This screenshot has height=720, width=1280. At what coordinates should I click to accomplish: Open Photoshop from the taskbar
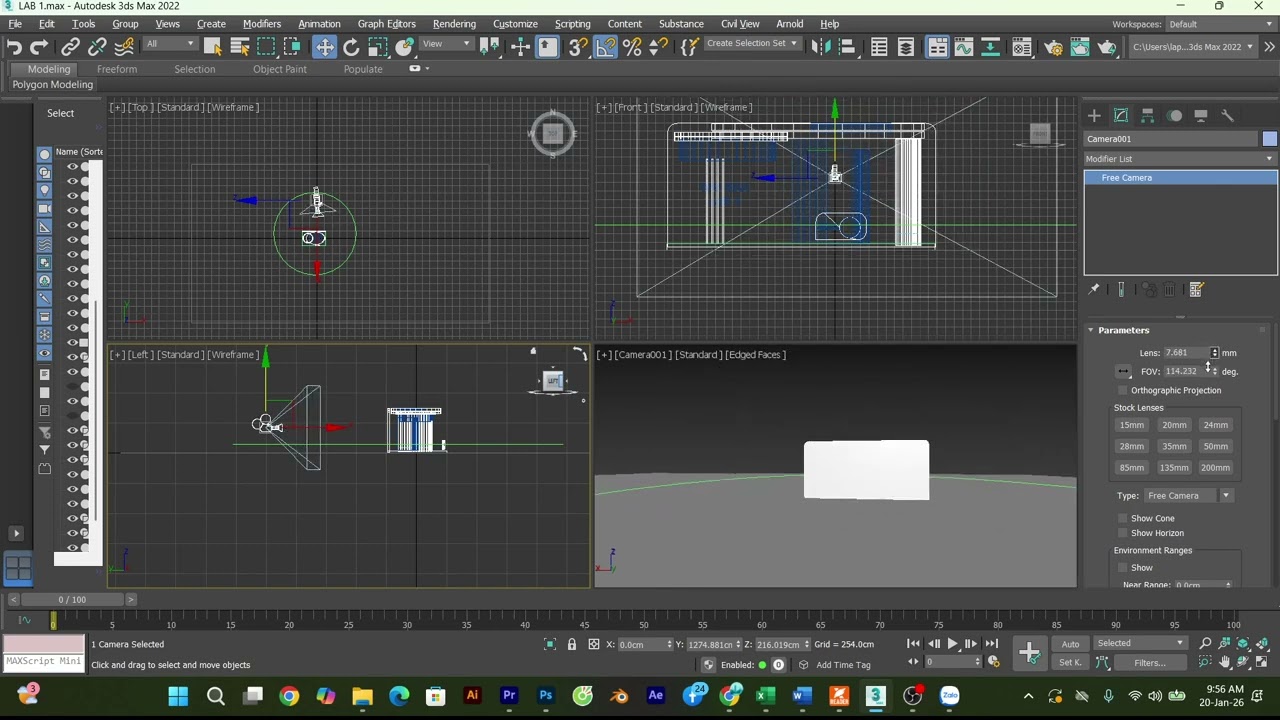[x=546, y=696]
